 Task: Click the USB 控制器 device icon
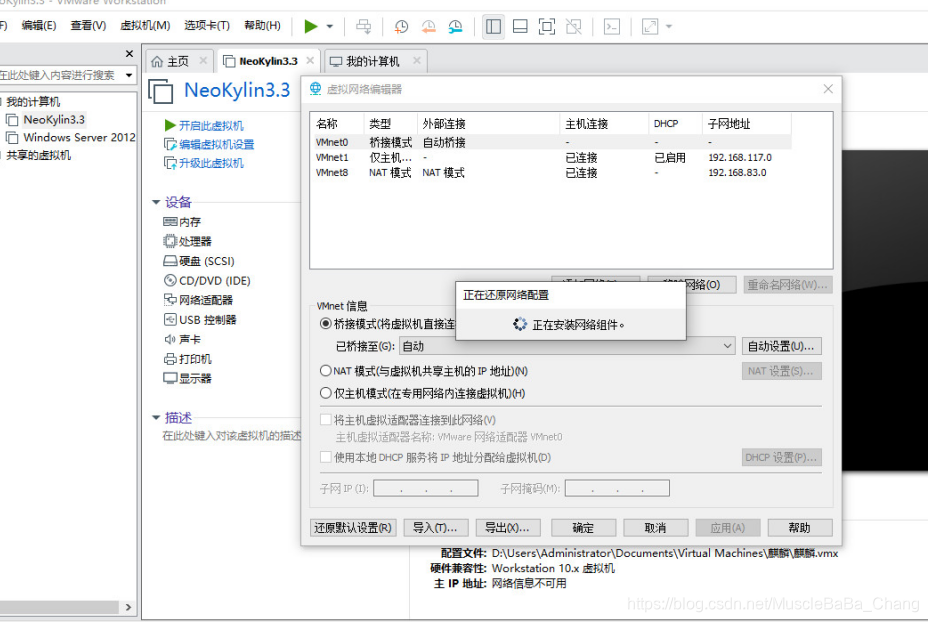coord(170,320)
